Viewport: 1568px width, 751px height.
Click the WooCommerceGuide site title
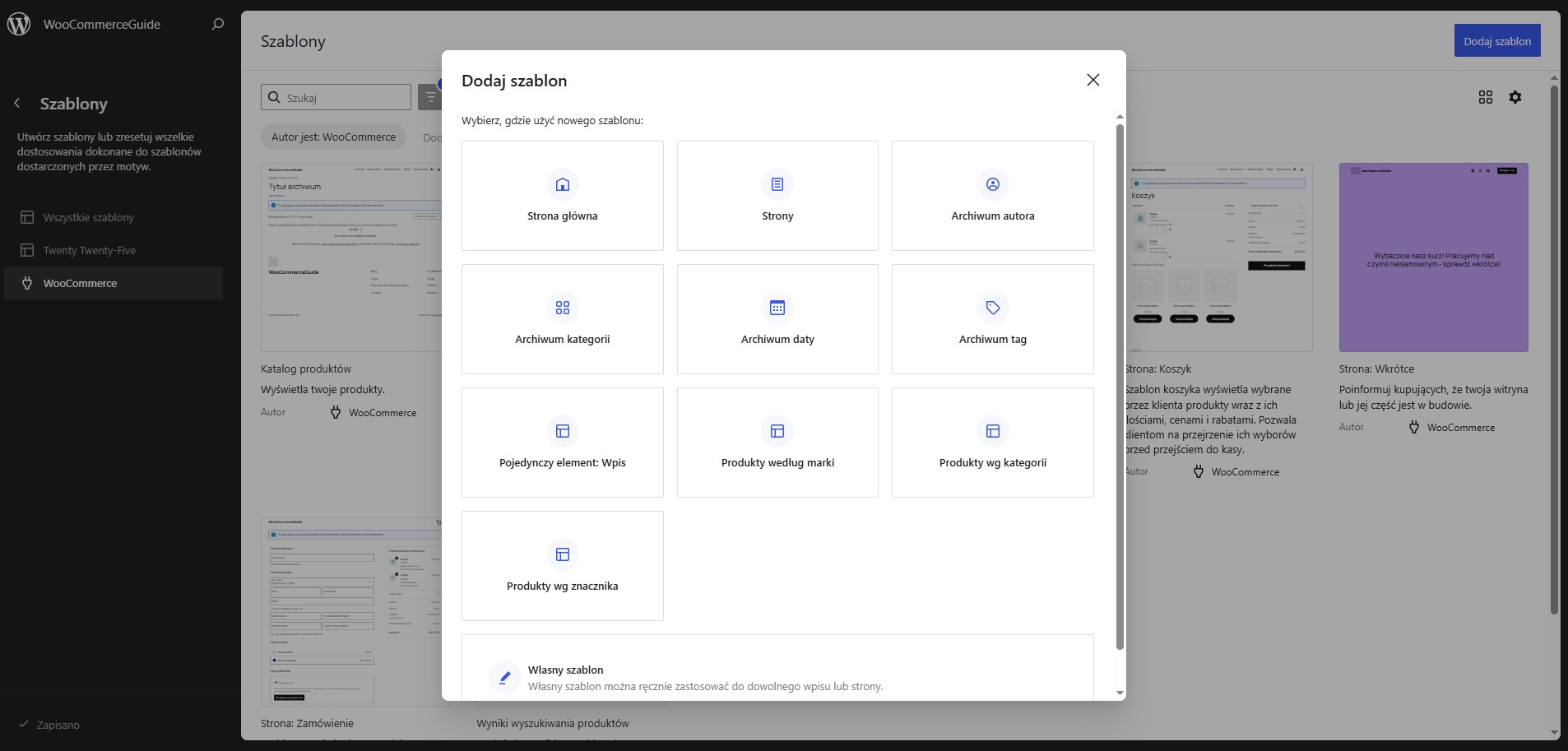(102, 24)
